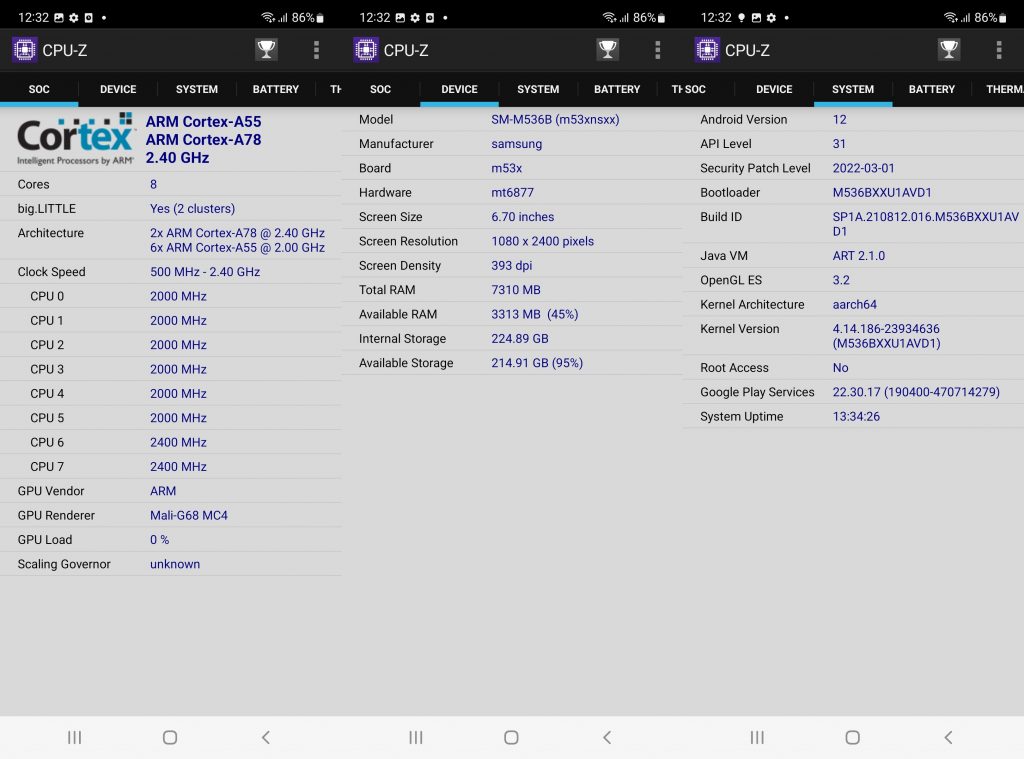Click the GPU Load value 0 %
1024x759 pixels.
coord(159,540)
